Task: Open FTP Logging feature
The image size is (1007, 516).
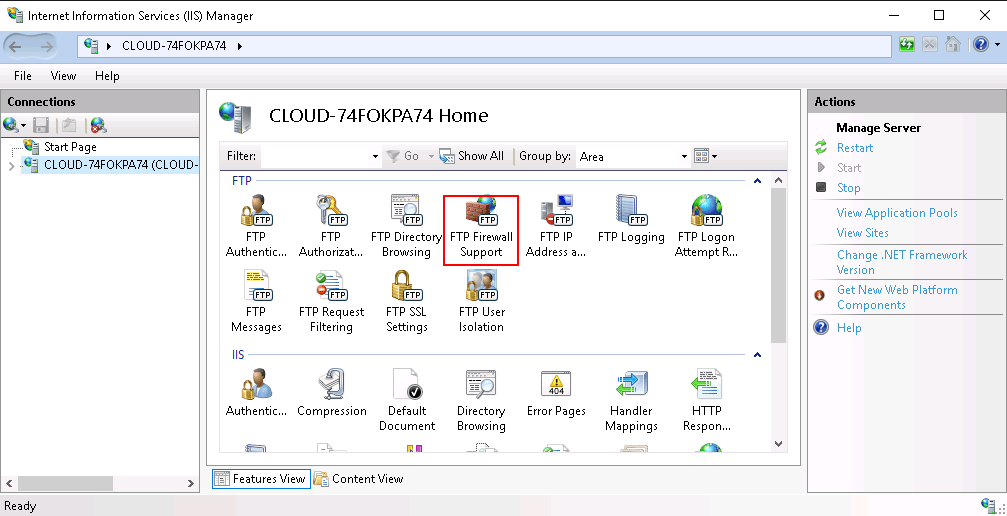Action: (631, 220)
